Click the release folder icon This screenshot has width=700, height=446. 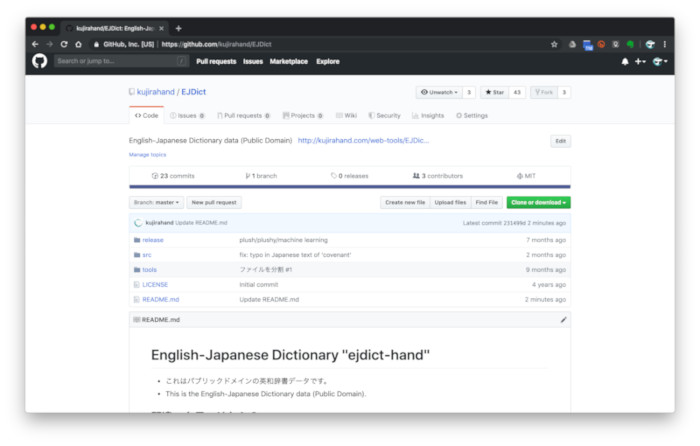137,240
